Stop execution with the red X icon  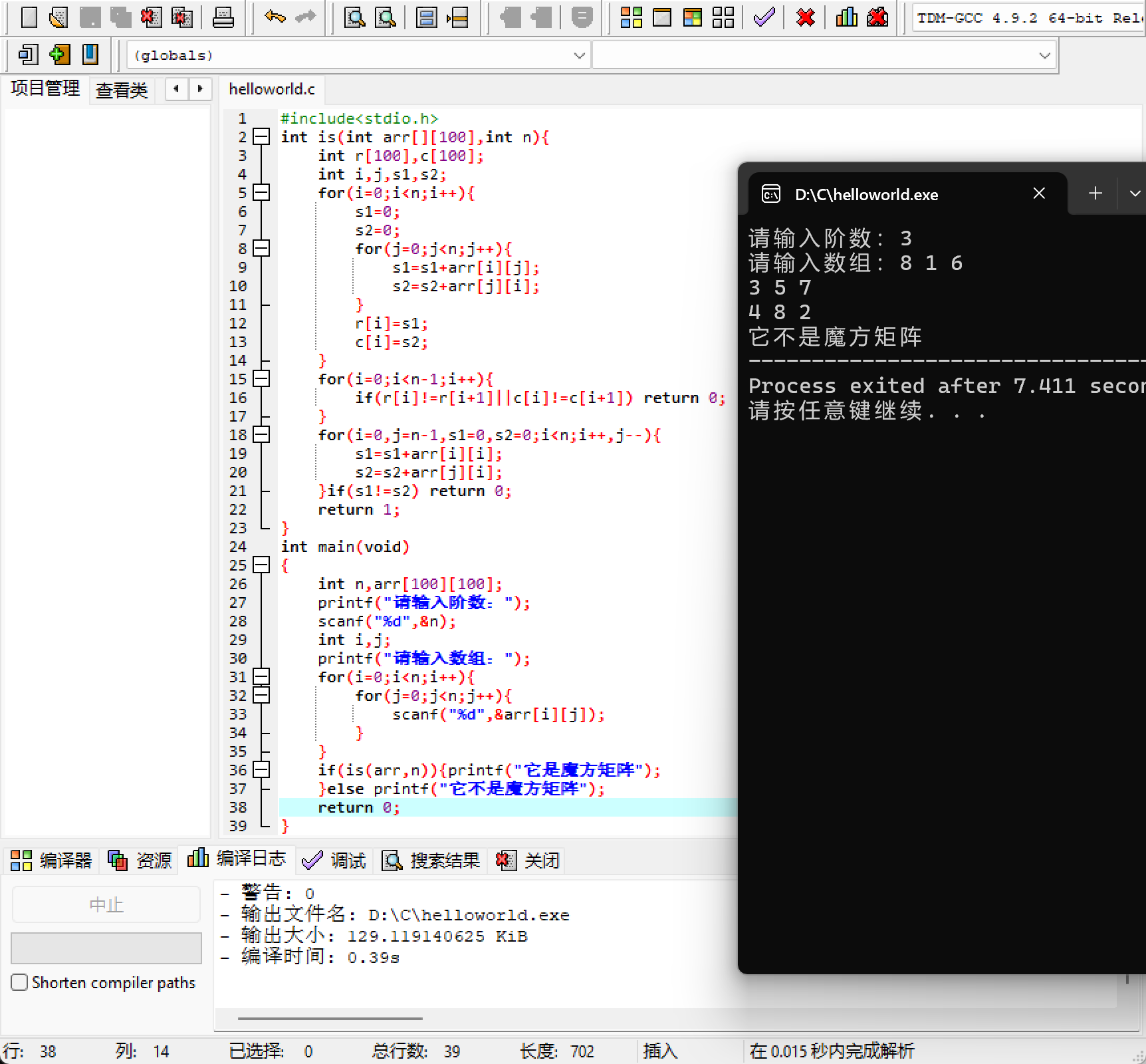[806, 17]
